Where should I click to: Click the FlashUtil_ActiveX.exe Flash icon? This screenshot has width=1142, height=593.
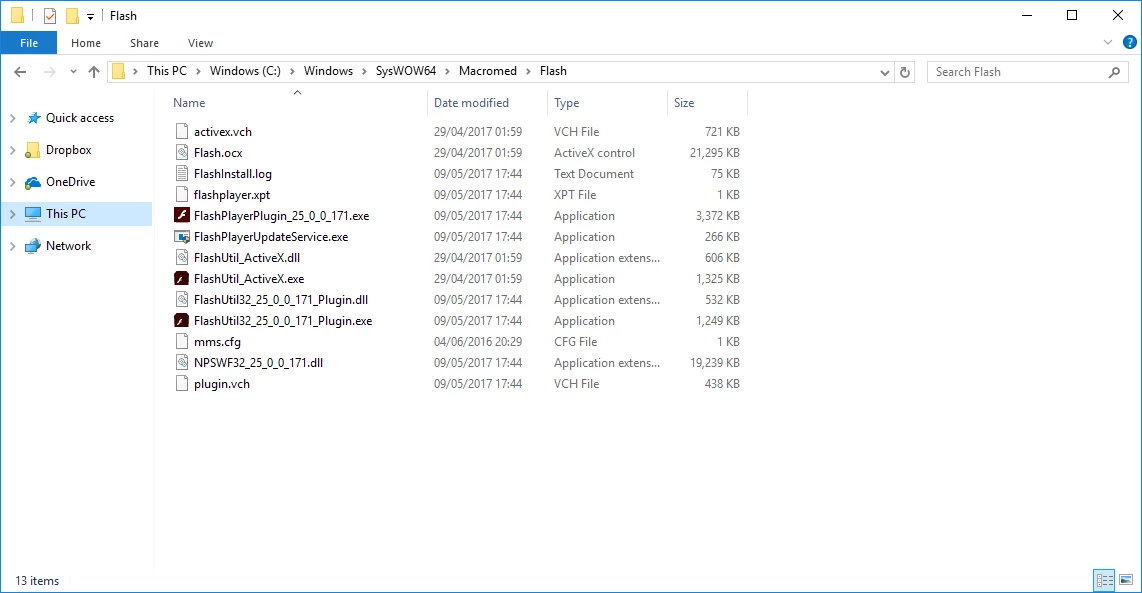pos(181,279)
